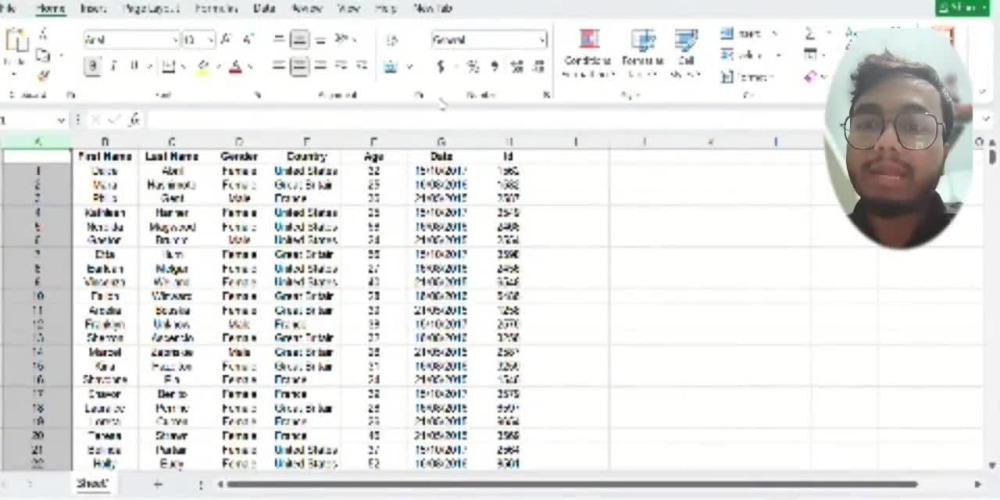
Task: Click the Fill down icon in Editing
Action: click(x=809, y=55)
